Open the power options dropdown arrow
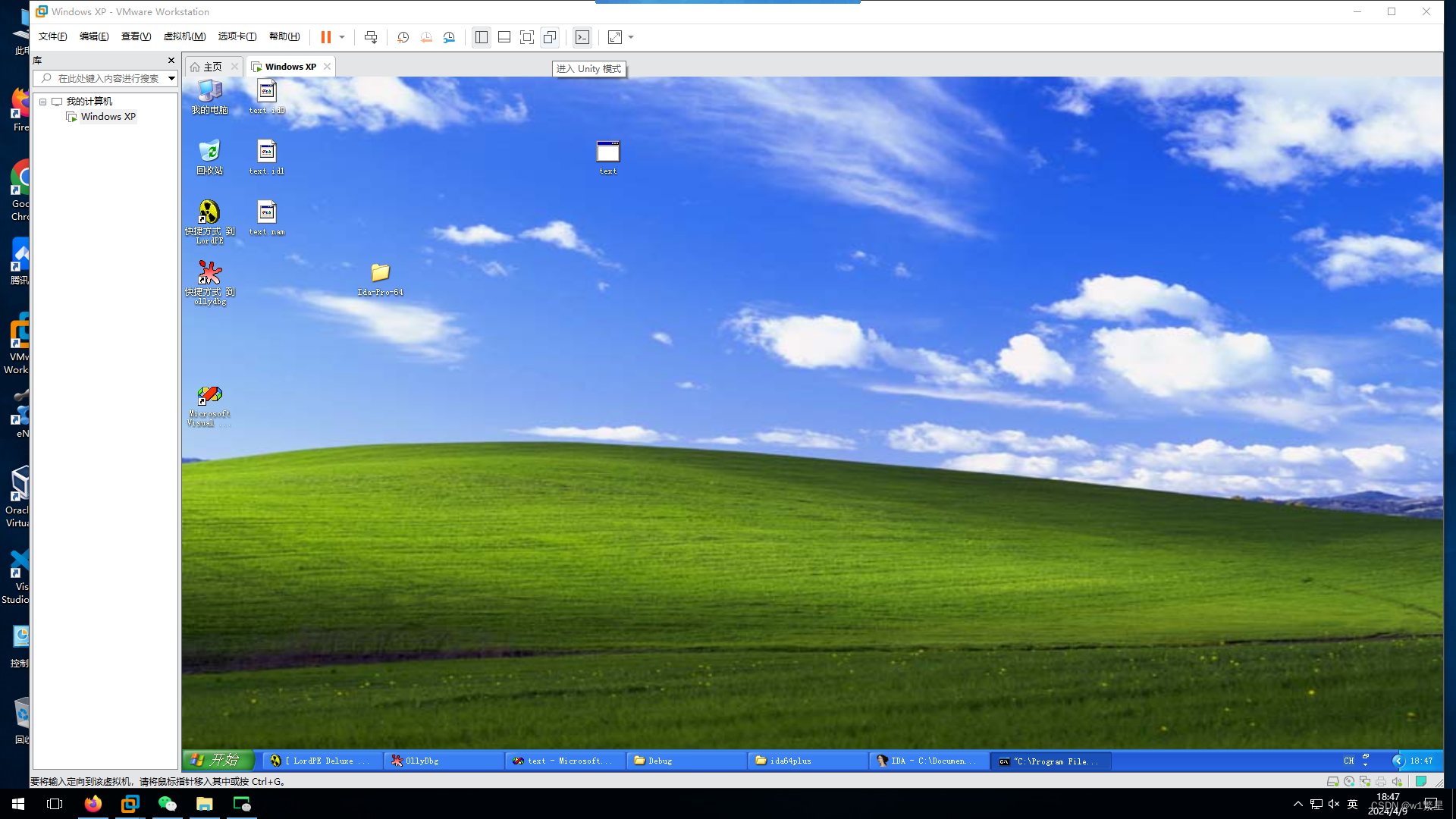Viewport: 1456px width, 819px height. pos(342,37)
